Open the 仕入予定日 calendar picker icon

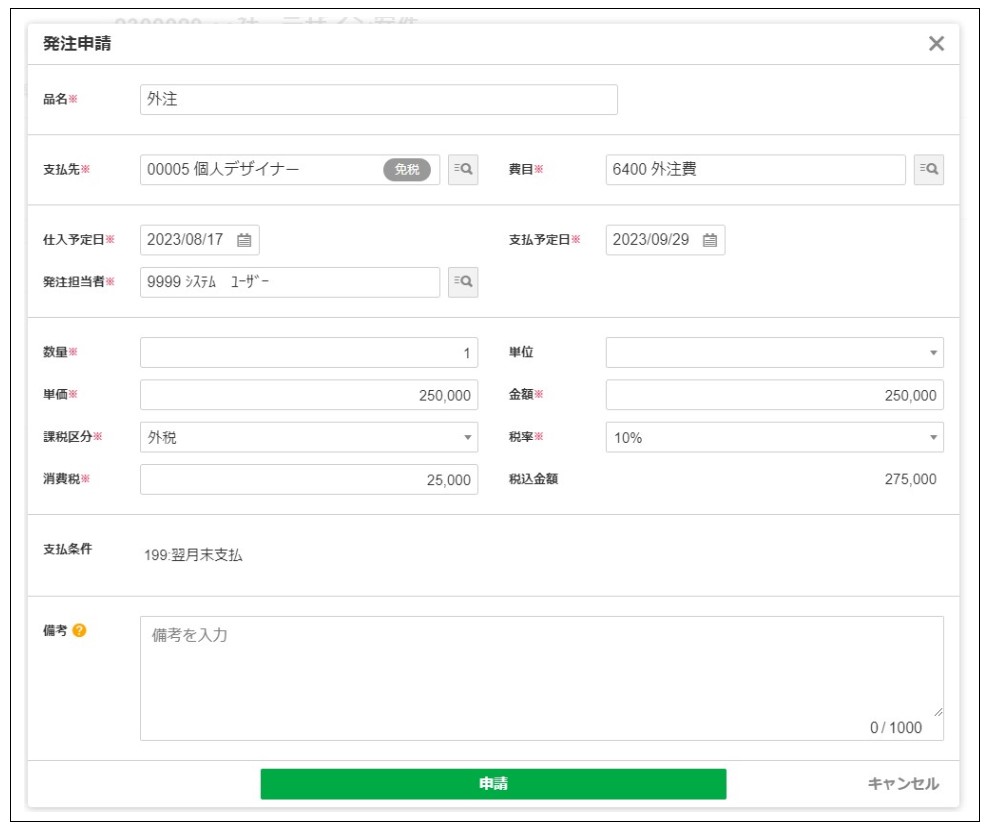tap(244, 240)
